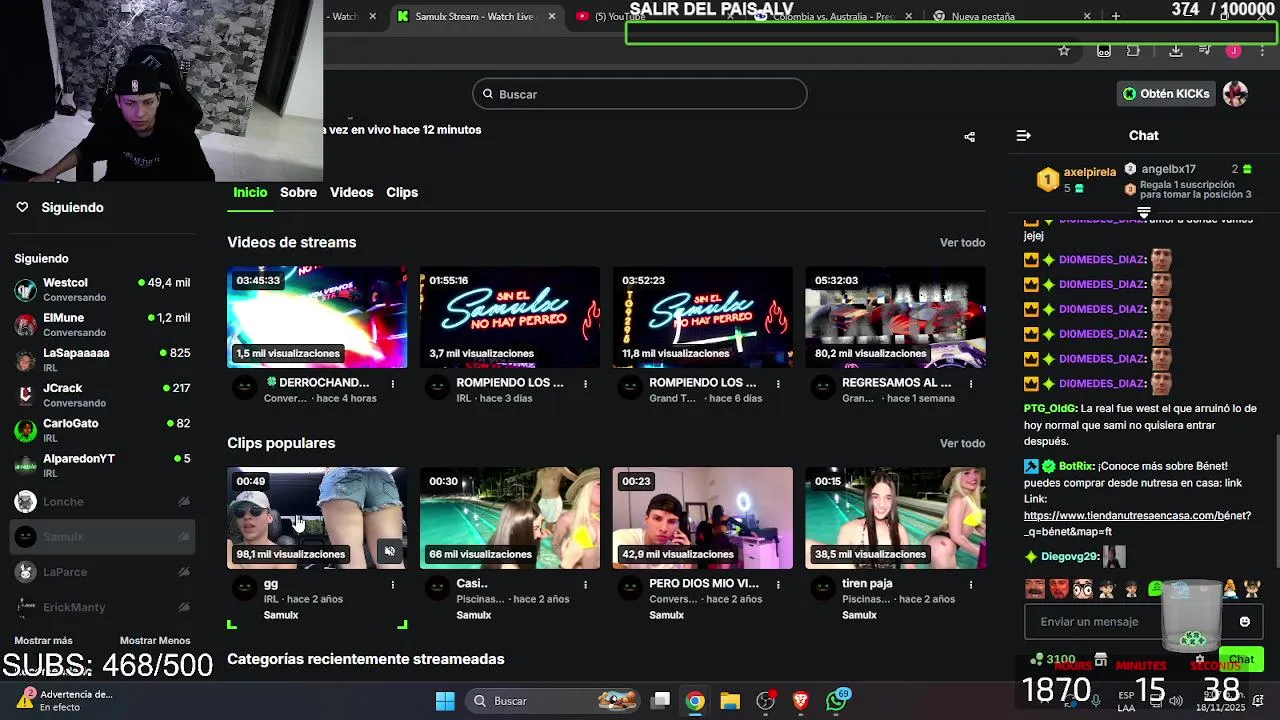Open Task View in the taskbar
The height and width of the screenshot is (720, 1280).
point(661,701)
